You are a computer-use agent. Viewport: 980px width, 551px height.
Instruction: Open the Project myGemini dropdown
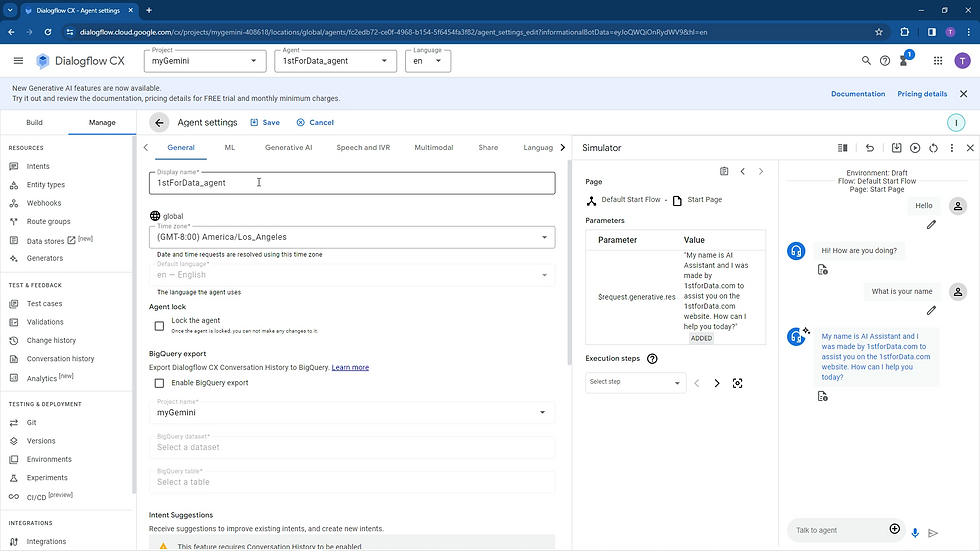pyautogui.click(x=205, y=61)
